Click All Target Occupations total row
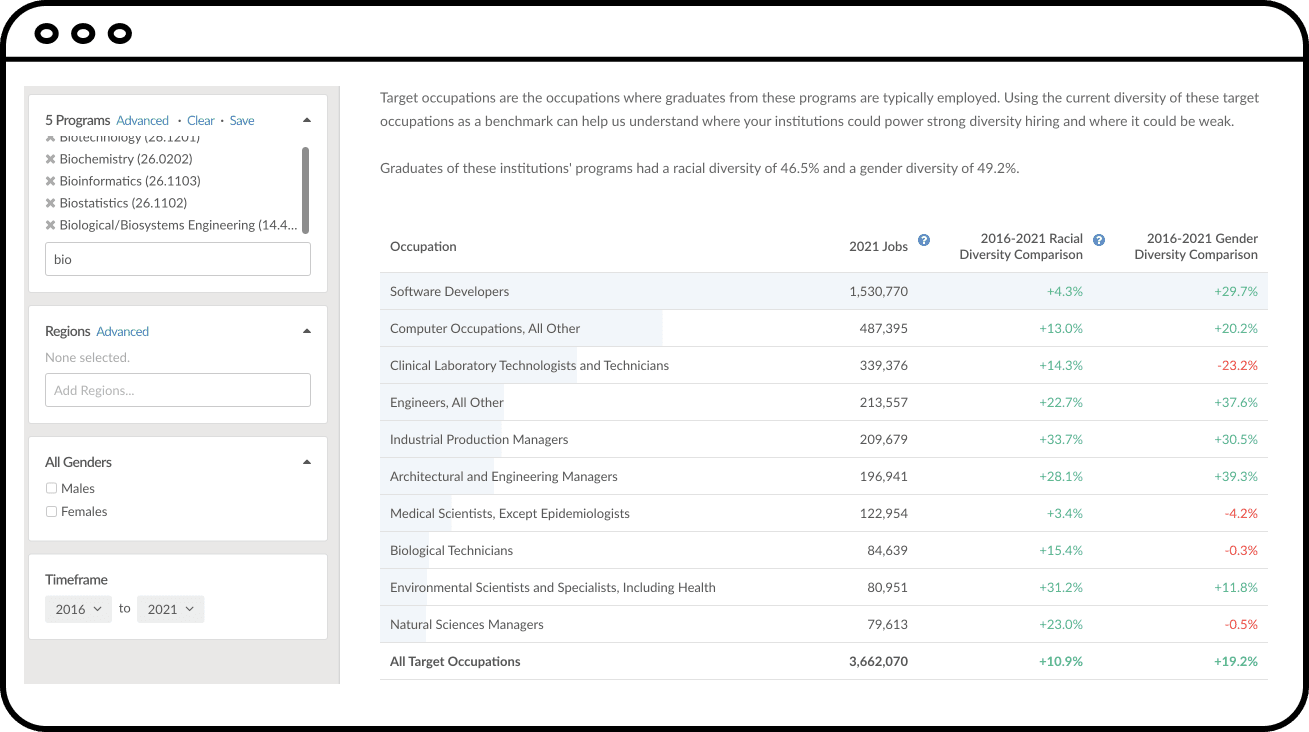 pyautogui.click(x=824, y=661)
